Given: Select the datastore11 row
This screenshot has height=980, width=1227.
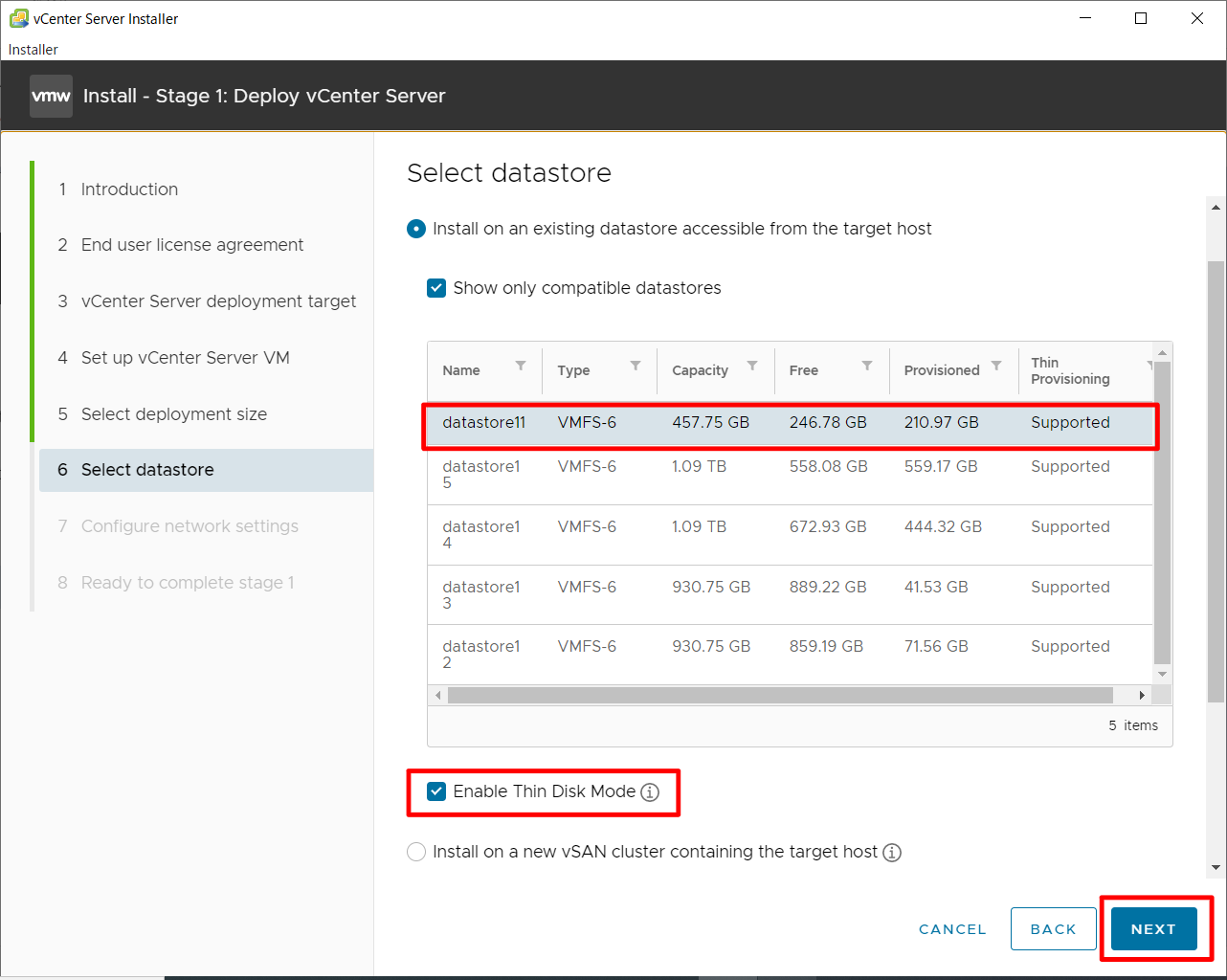Looking at the screenshot, I should tap(791, 423).
